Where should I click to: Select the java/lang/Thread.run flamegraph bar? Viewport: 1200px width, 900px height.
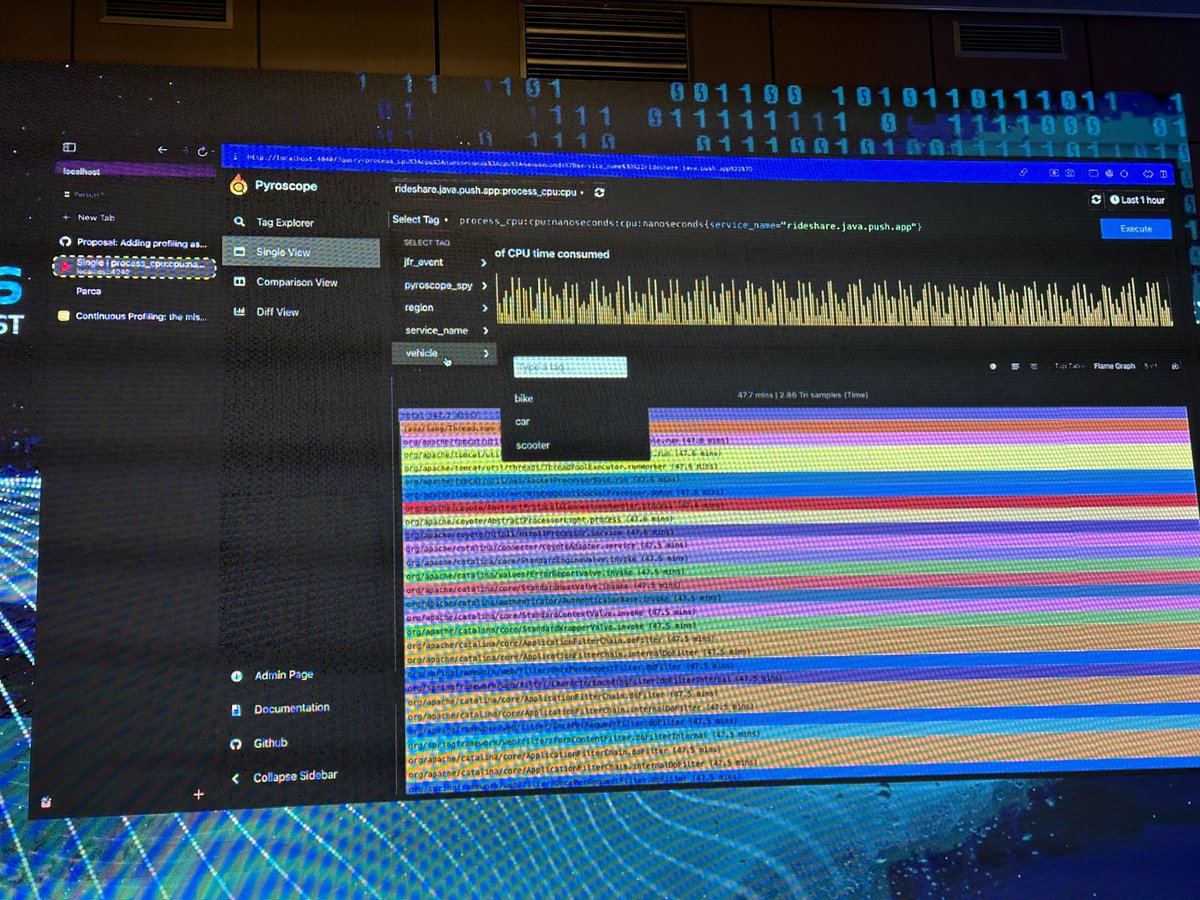coord(795,427)
